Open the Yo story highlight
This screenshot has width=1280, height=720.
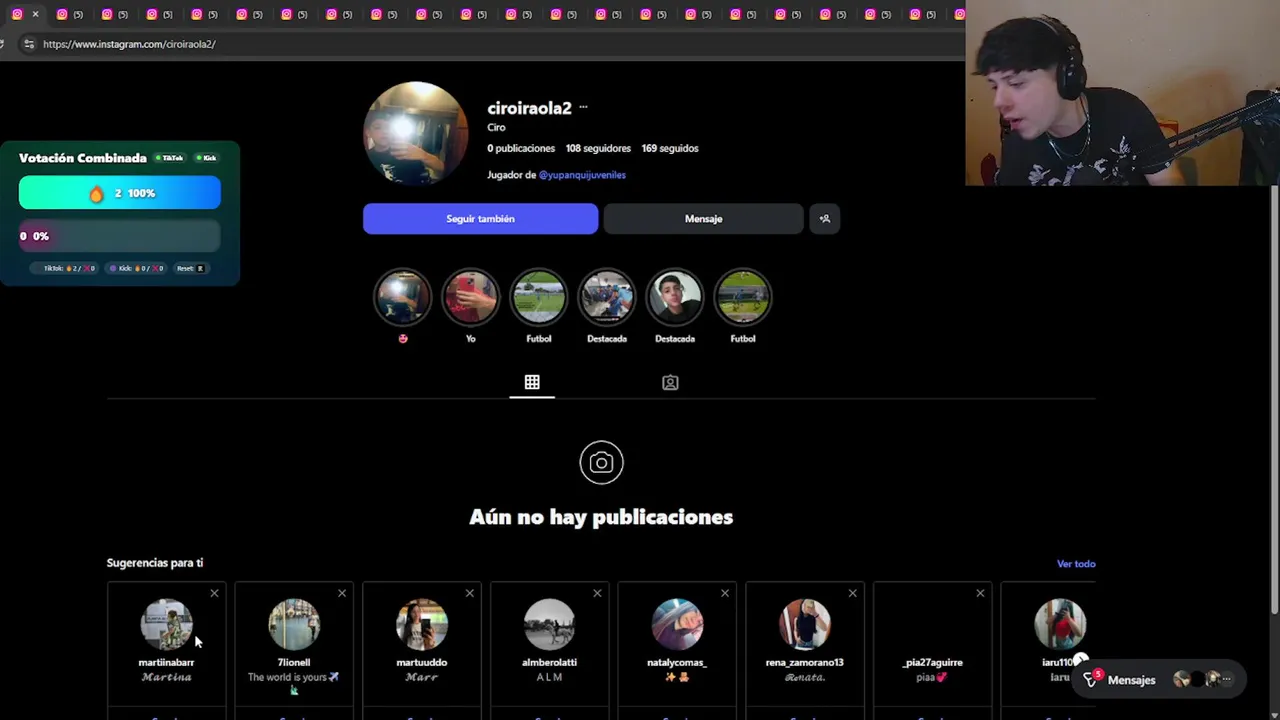tap(471, 298)
